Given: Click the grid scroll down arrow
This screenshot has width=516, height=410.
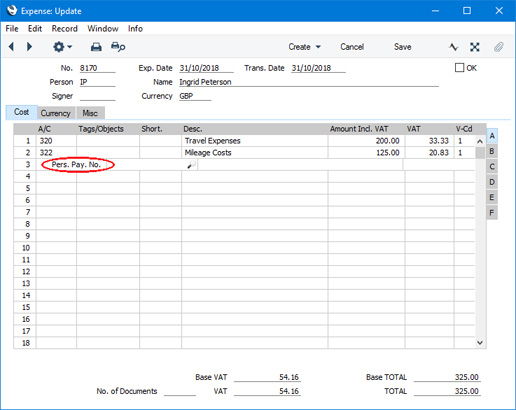Looking at the screenshot, I should [x=480, y=342].
